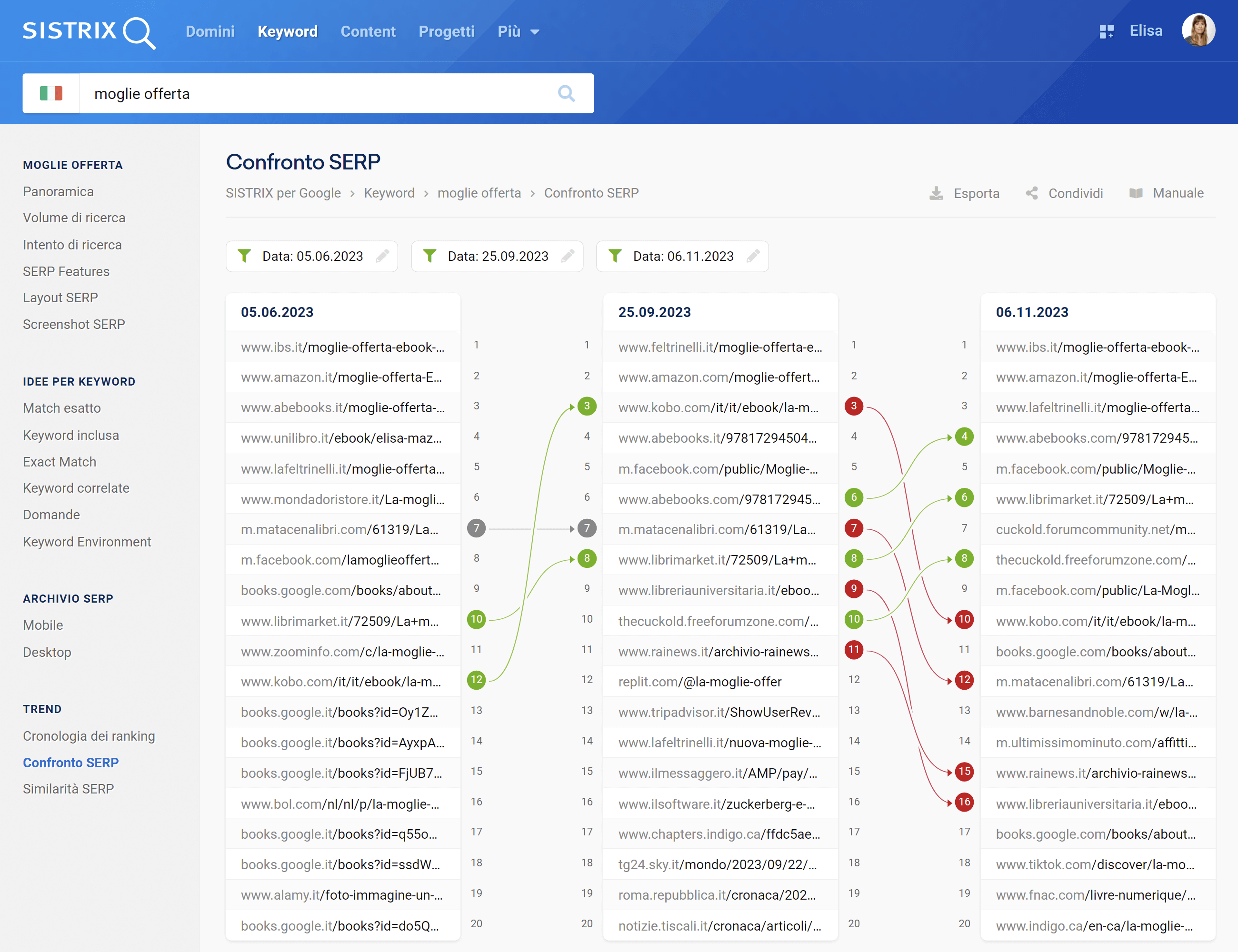Open Panoramica in sidebar

[x=59, y=191]
